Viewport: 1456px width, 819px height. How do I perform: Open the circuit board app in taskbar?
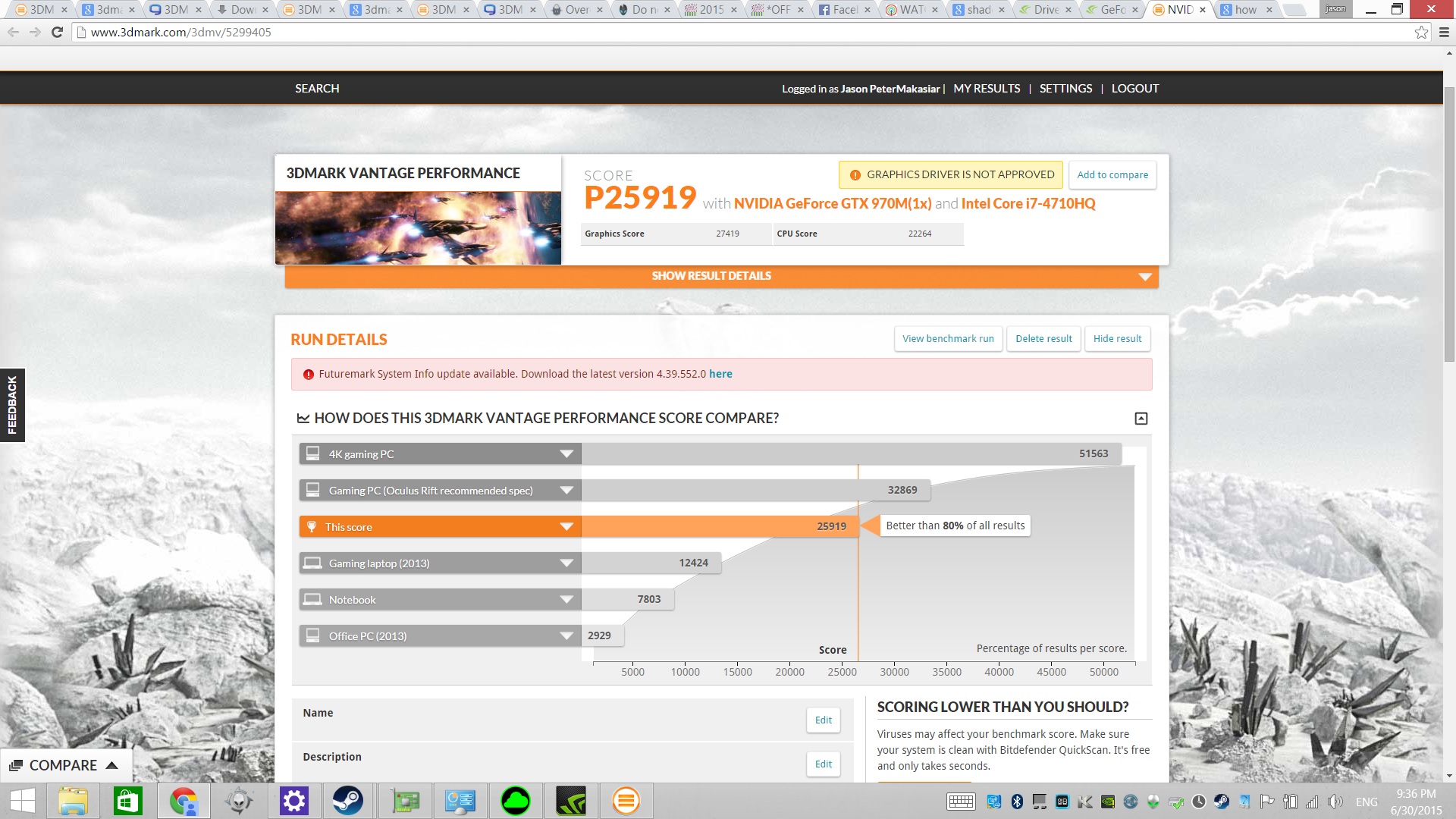(x=405, y=801)
